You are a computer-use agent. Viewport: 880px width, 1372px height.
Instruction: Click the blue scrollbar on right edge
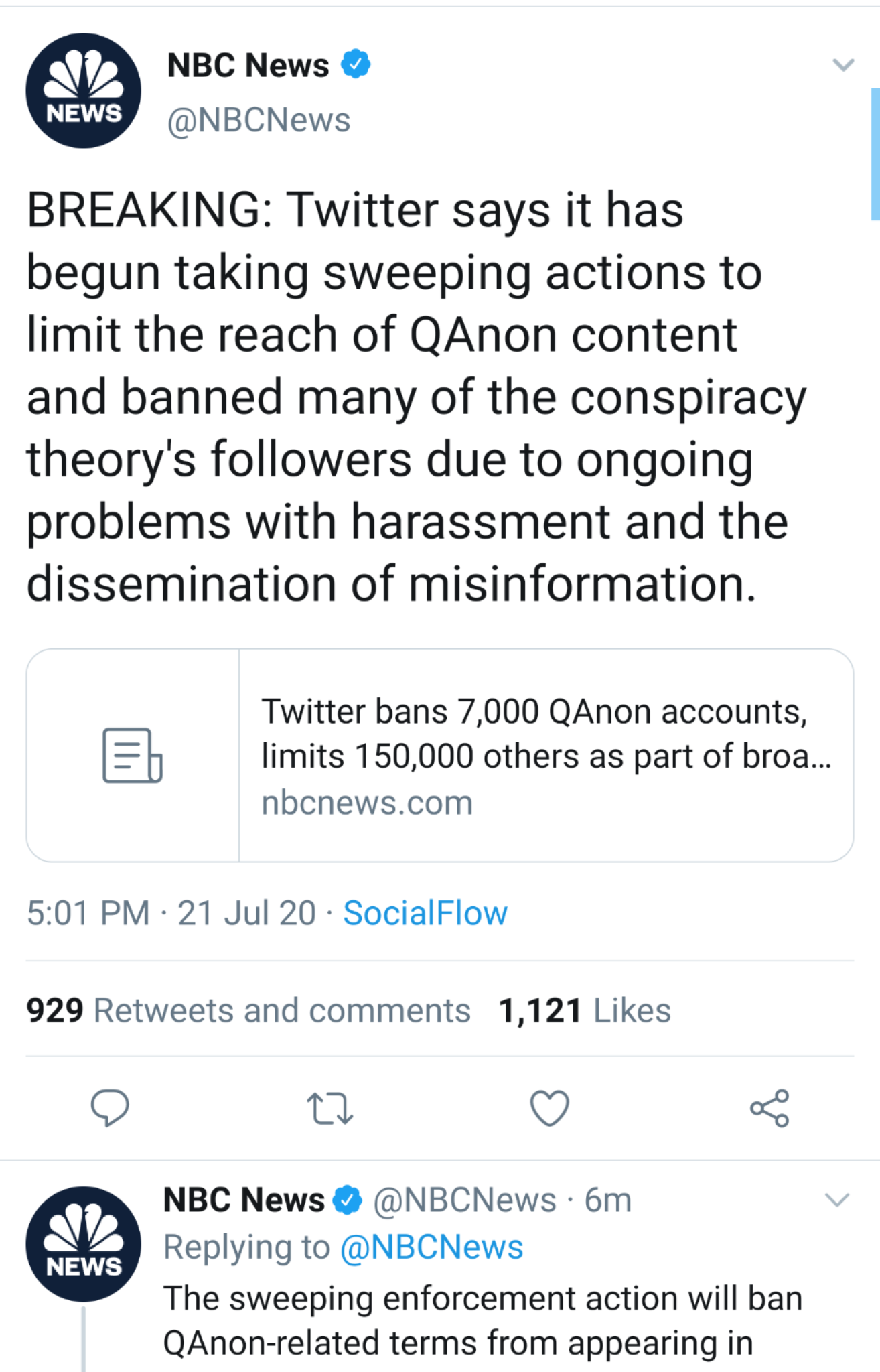875,153
